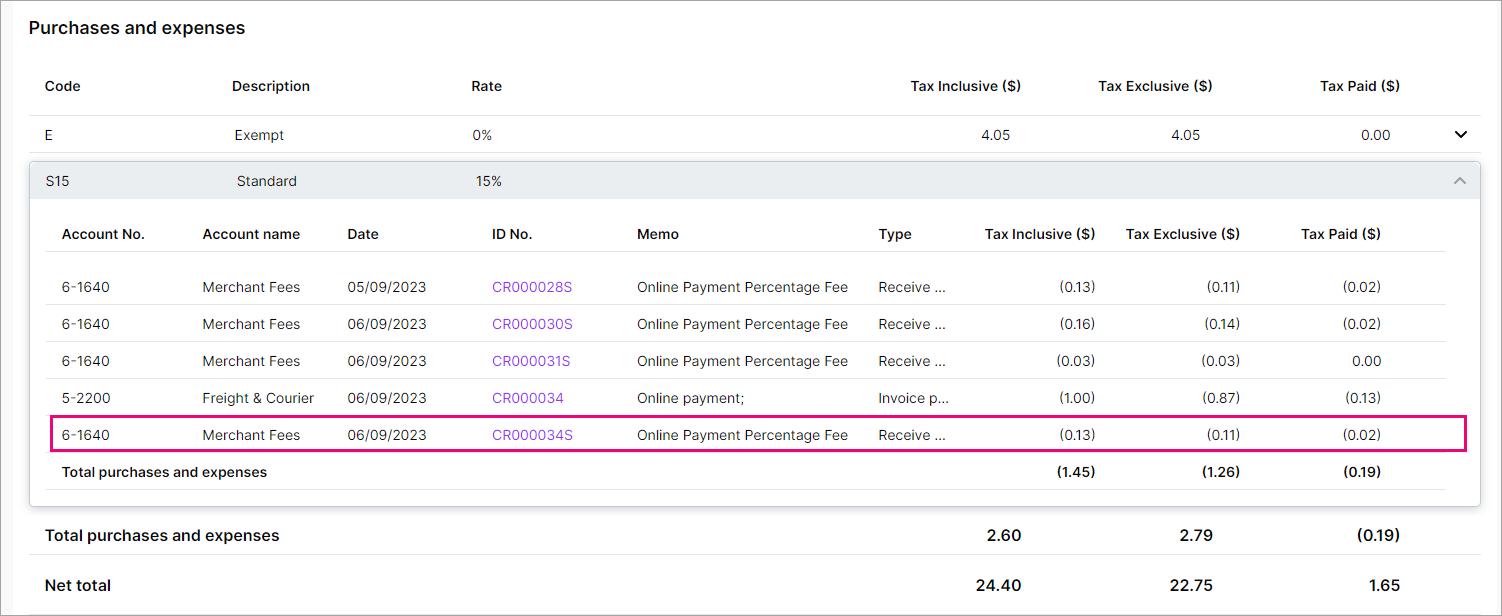Screen dimensions: 1502x616
Task: Open transaction link CR000031S
Action: coord(530,361)
